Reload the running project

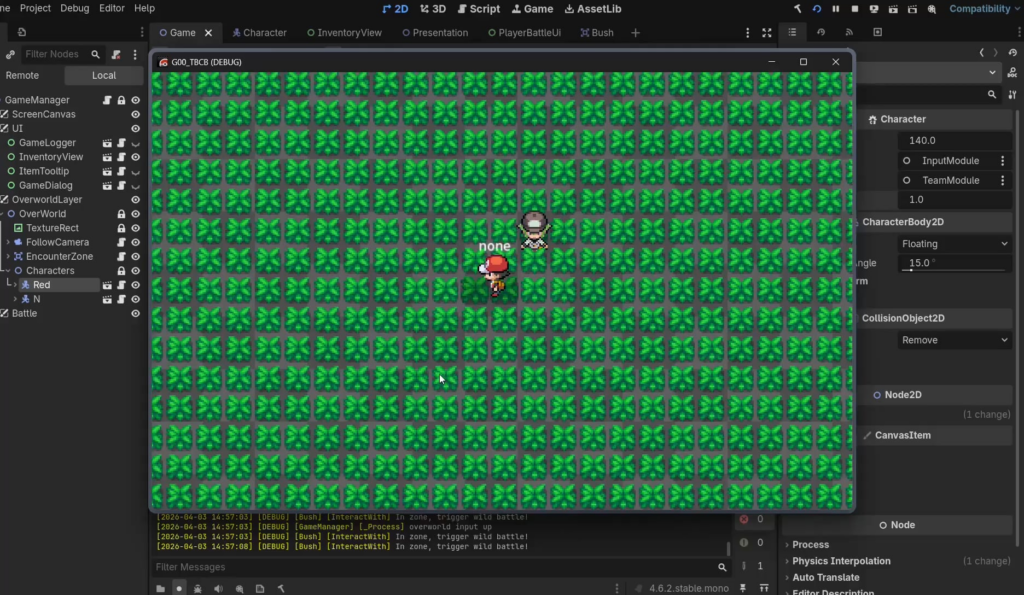tap(816, 9)
